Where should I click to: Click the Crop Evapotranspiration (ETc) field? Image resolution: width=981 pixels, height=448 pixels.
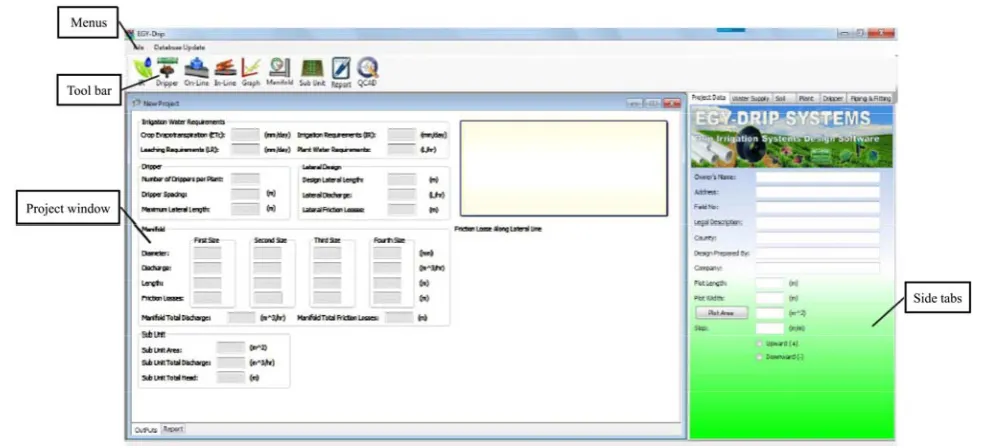(x=245, y=135)
